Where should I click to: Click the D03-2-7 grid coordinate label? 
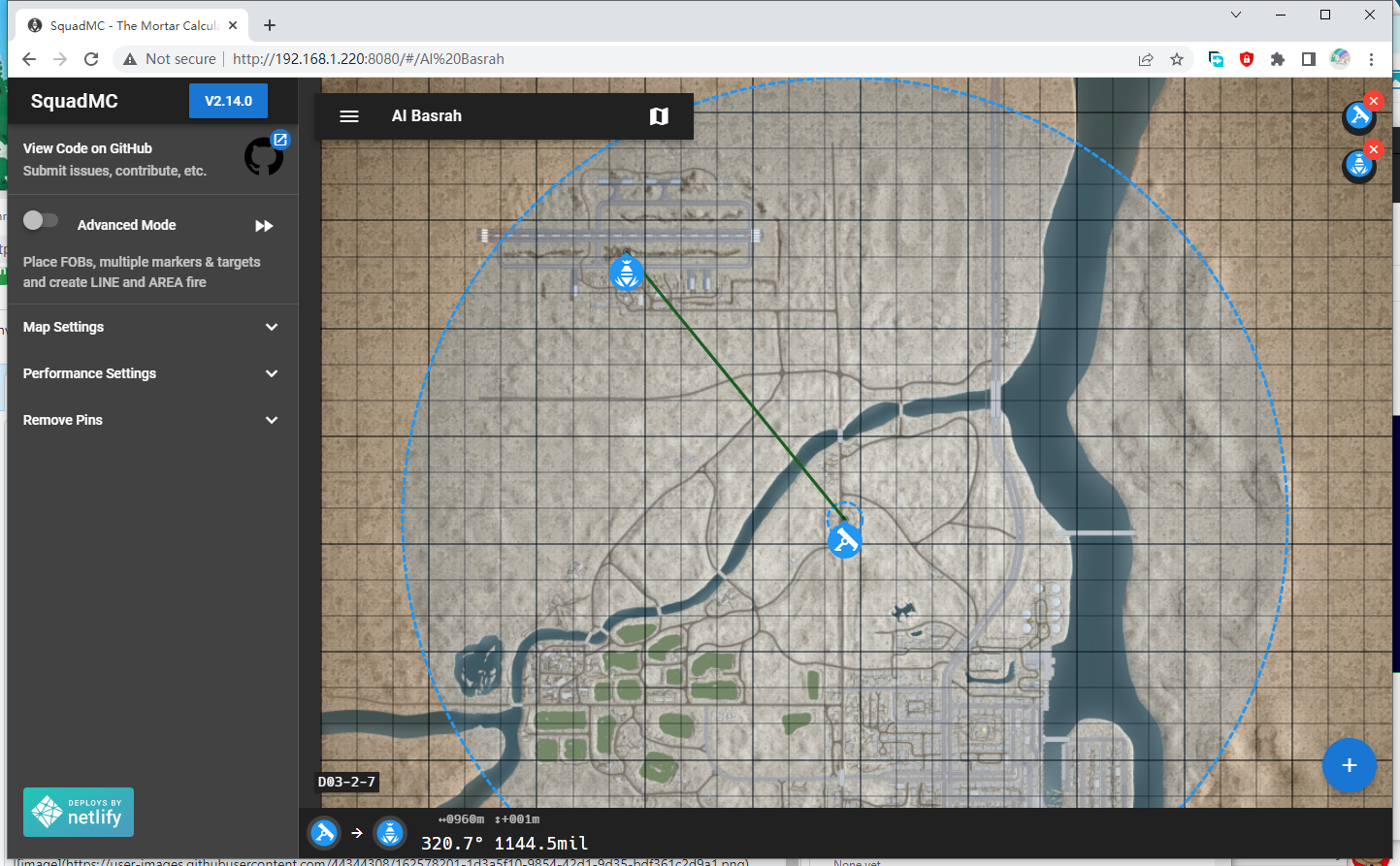[x=346, y=782]
